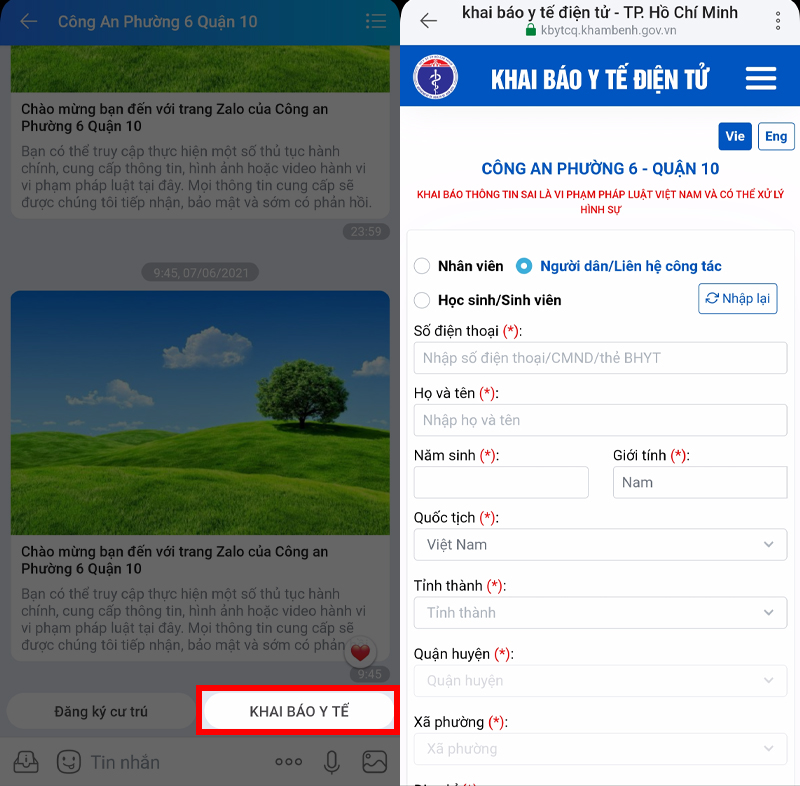Click the Năm sinh input field
800x786 pixels.
point(501,482)
